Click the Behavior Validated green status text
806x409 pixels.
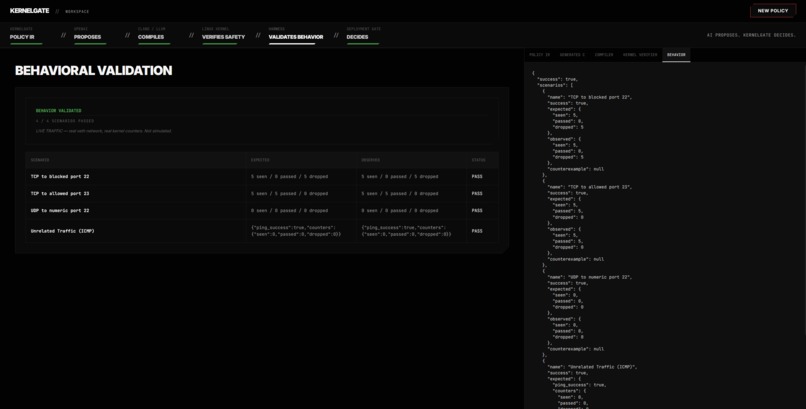[x=59, y=111]
